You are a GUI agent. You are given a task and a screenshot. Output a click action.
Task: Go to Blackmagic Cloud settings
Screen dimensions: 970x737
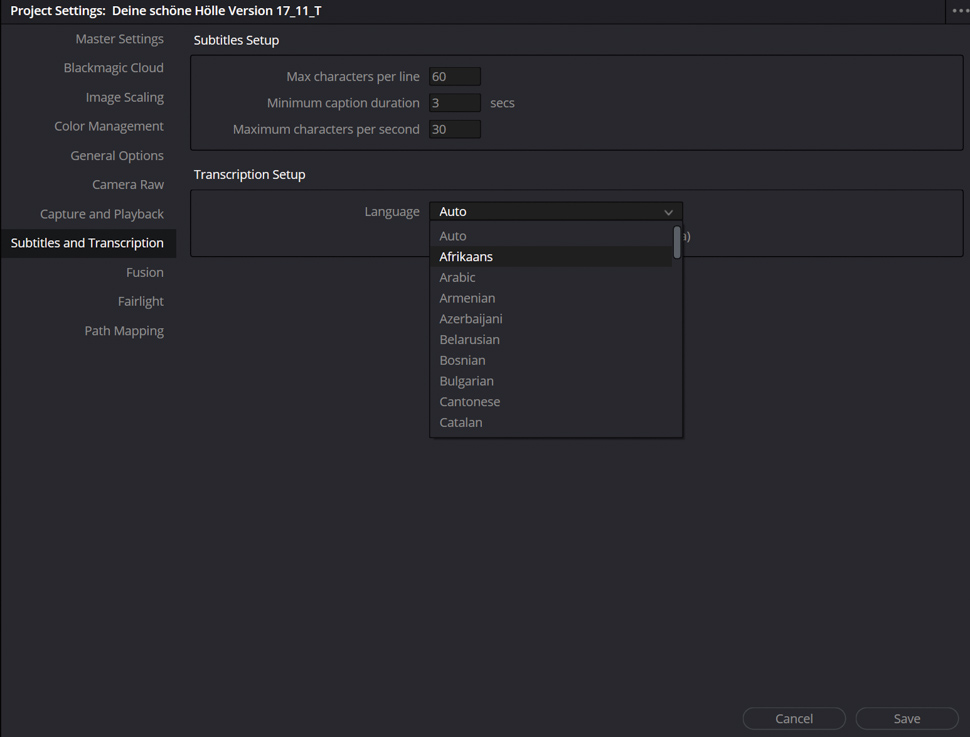(113, 68)
